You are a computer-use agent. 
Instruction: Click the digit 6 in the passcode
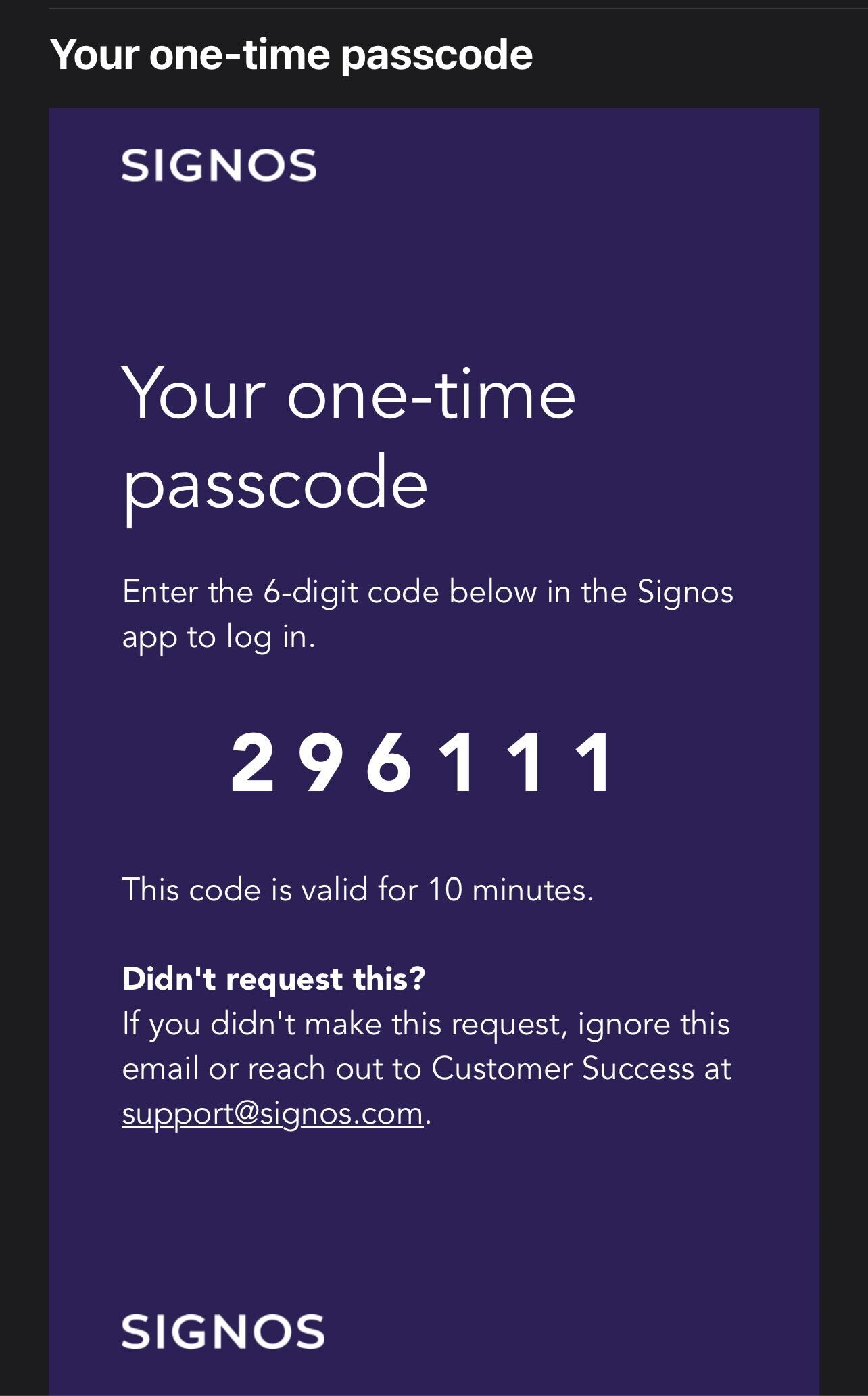(x=389, y=763)
